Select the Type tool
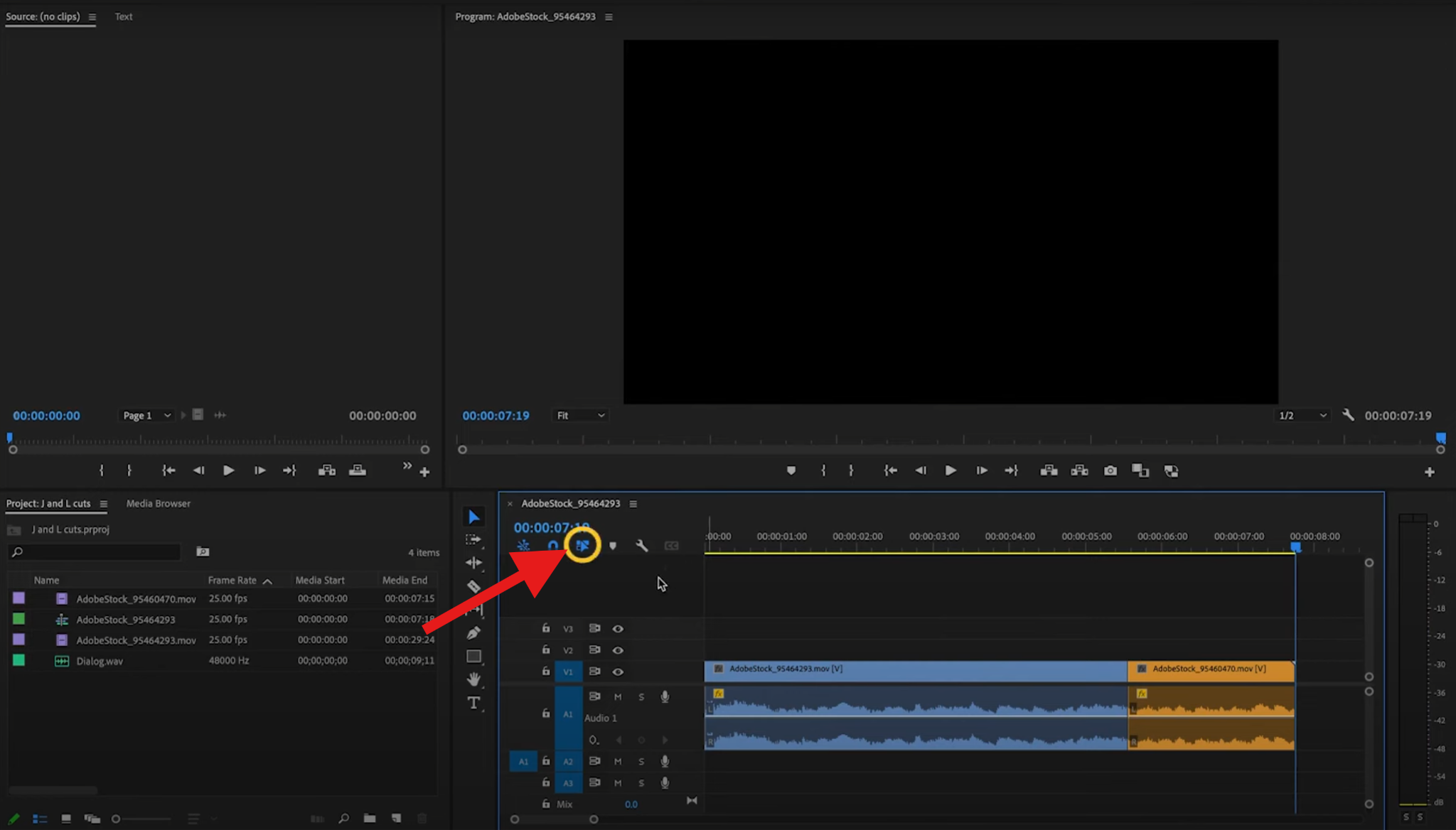The width and height of the screenshot is (1456, 830). (x=473, y=703)
